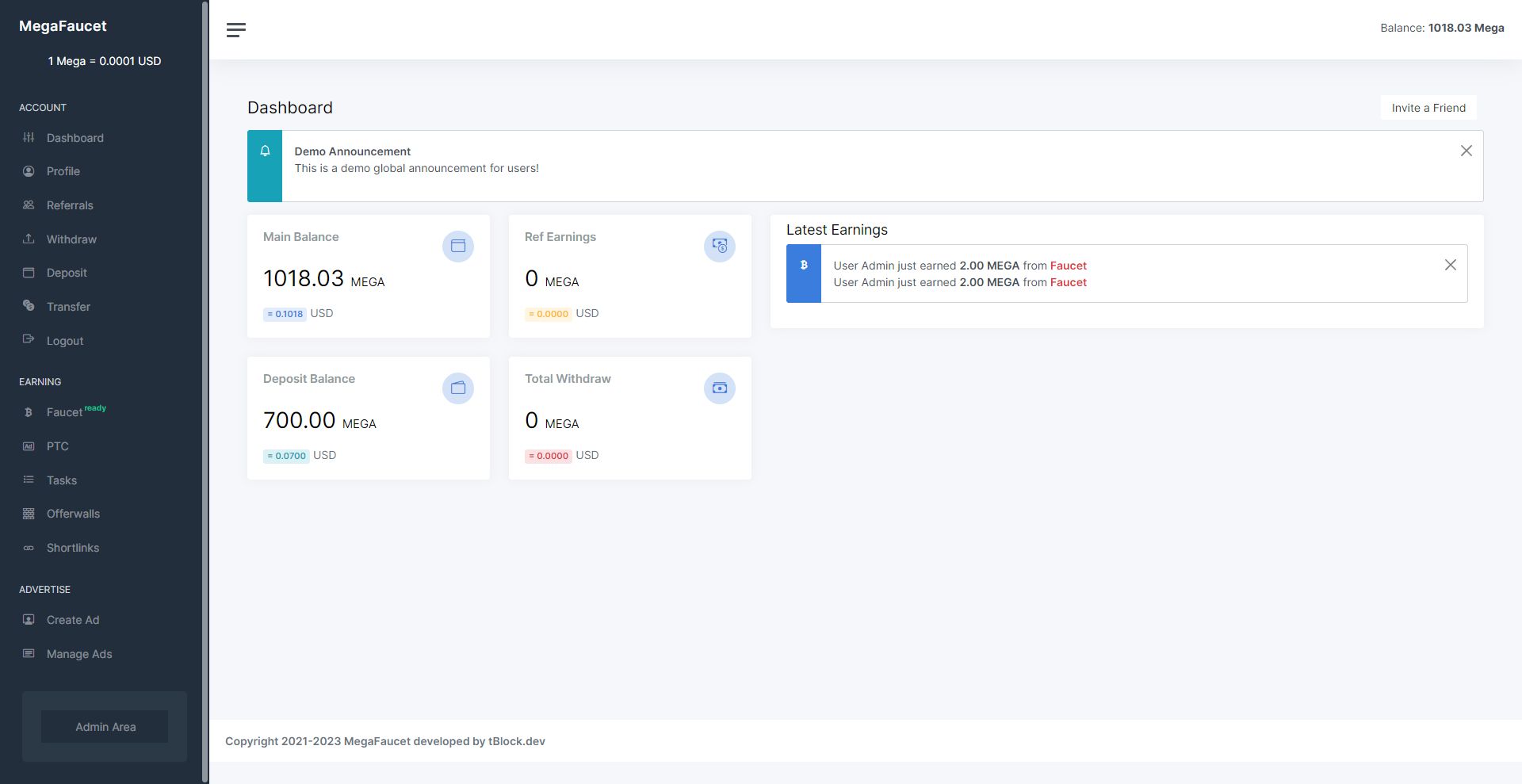Click the Shortlinks chain icon

tap(29, 548)
